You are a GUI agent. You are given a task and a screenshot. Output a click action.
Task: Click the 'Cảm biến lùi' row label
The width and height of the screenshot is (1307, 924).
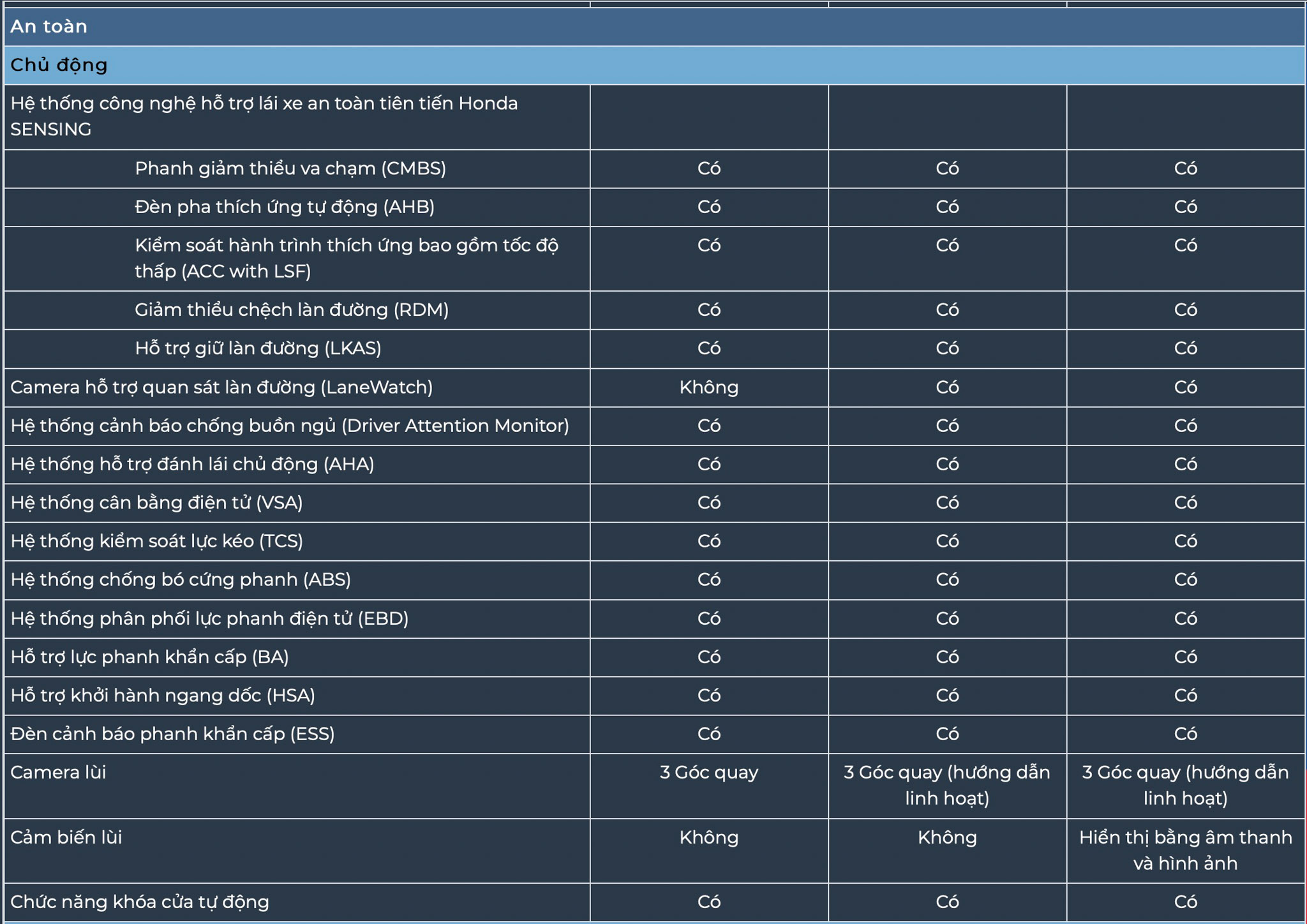(66, 838)
